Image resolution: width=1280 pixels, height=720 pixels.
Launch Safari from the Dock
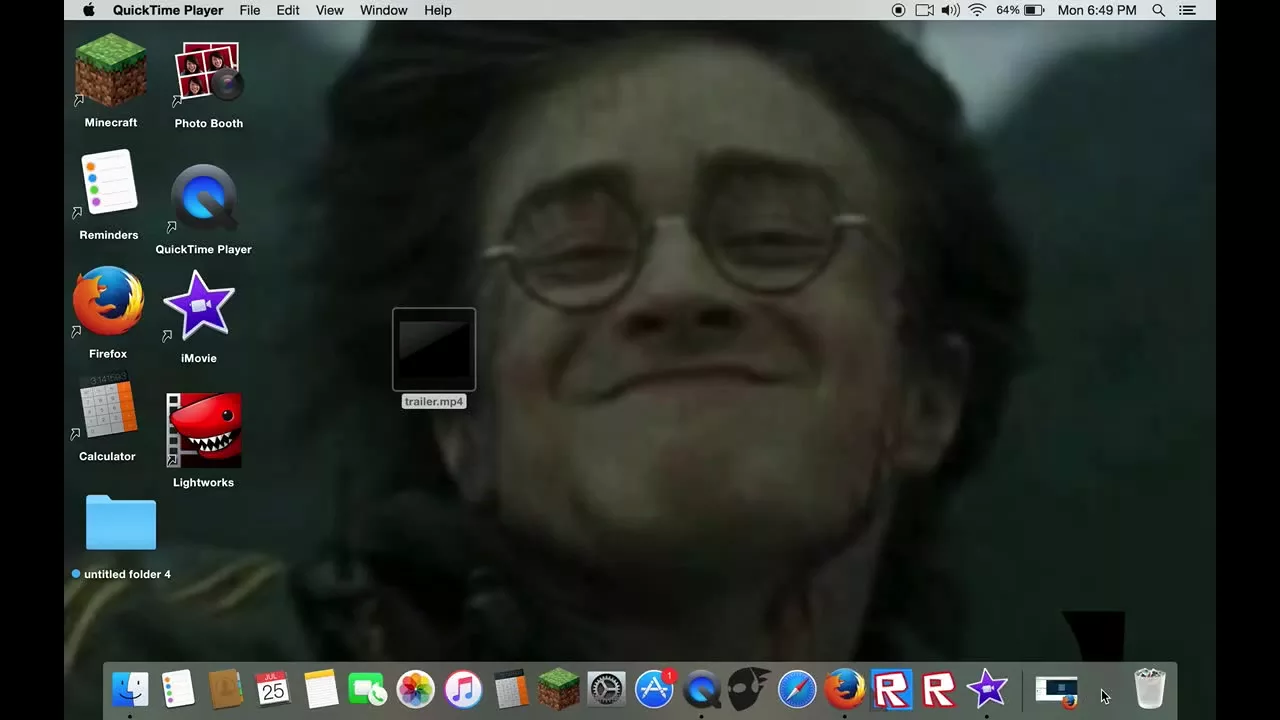[797, 689]
